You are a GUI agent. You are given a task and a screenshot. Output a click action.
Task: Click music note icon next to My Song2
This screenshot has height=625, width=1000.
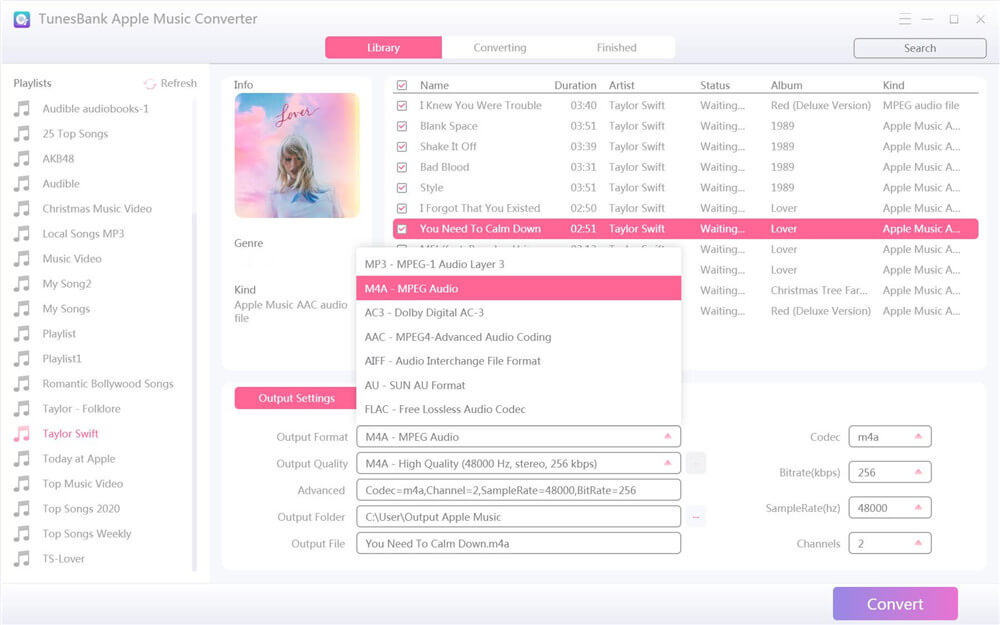tap(22, 284)
